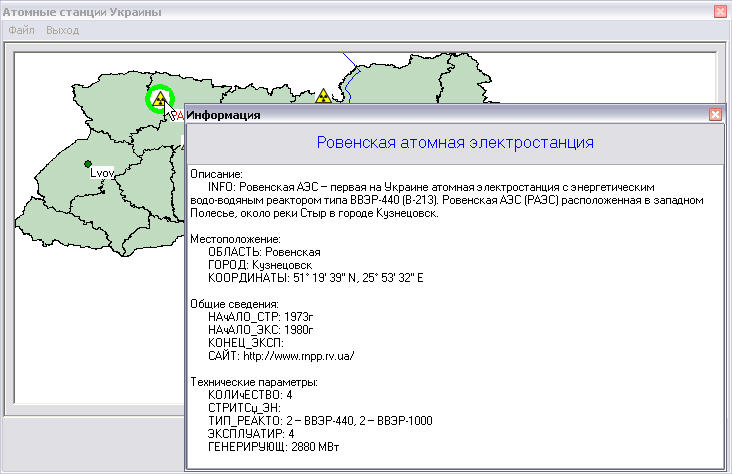This screenshot has width=732, height=474.
Task: Select the Lvov map label
Action: coord(102,173)
